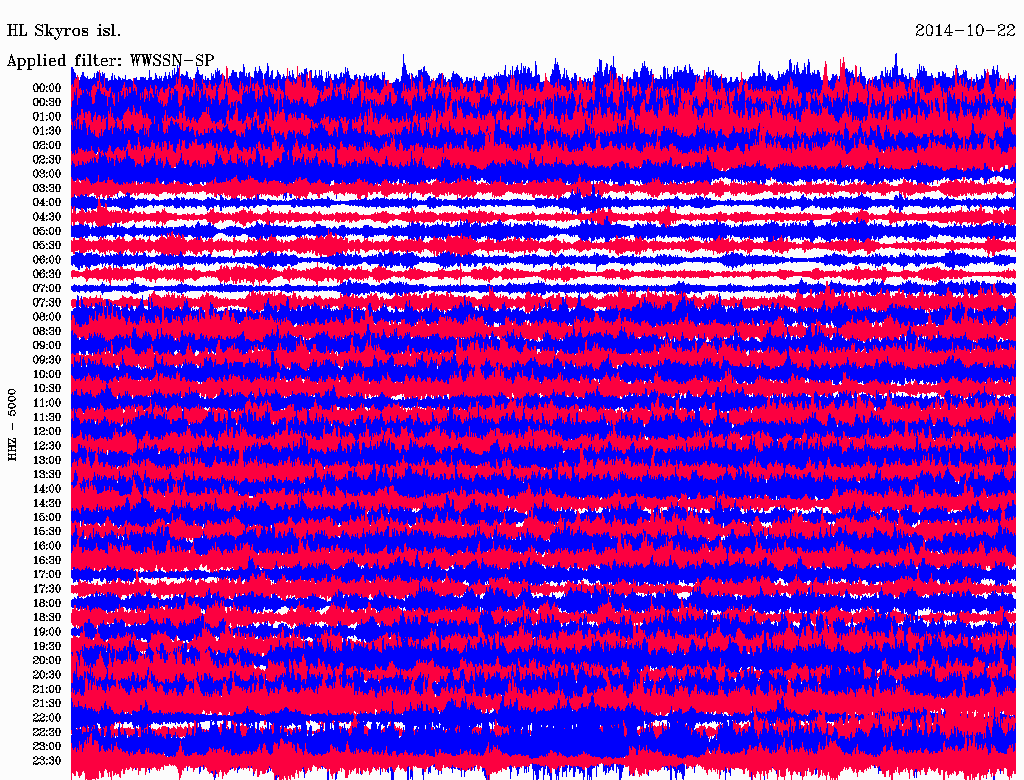Select the 15:30 time label
Screen dimensions: 1024x780
click(x=46, y=532)
